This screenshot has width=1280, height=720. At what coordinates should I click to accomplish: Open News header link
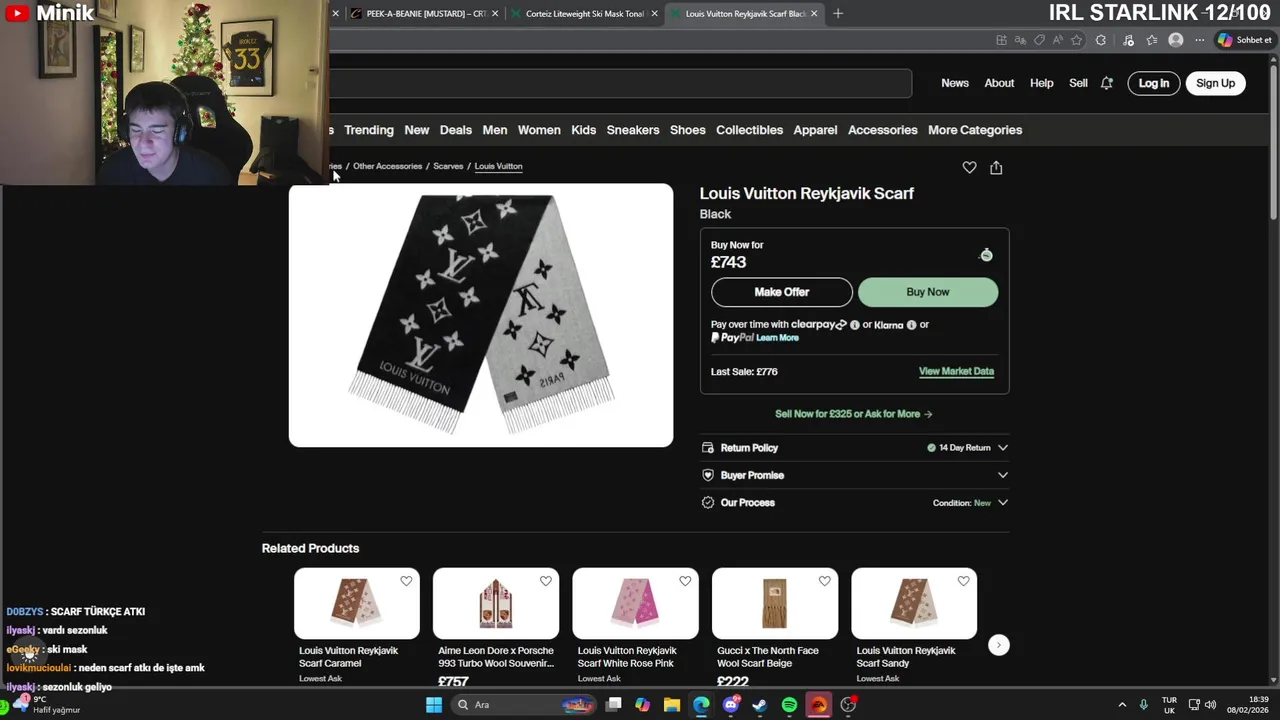pyautogui.click(x=955, y=83)
